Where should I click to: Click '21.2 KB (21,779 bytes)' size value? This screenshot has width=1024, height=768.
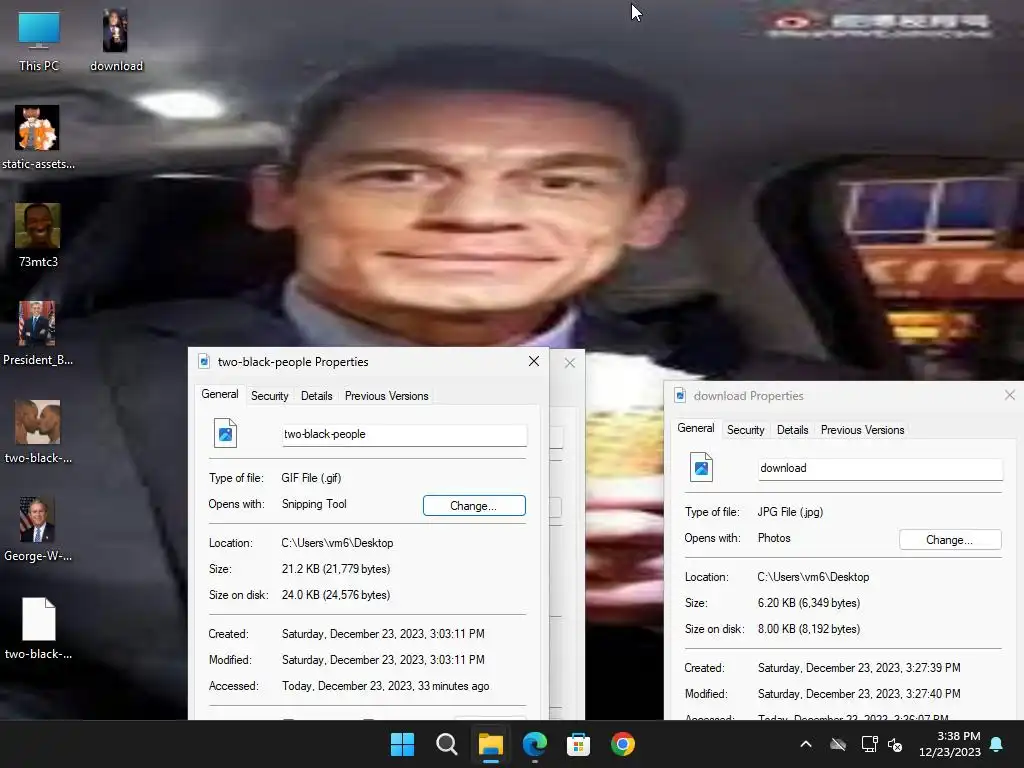point(336,569)
